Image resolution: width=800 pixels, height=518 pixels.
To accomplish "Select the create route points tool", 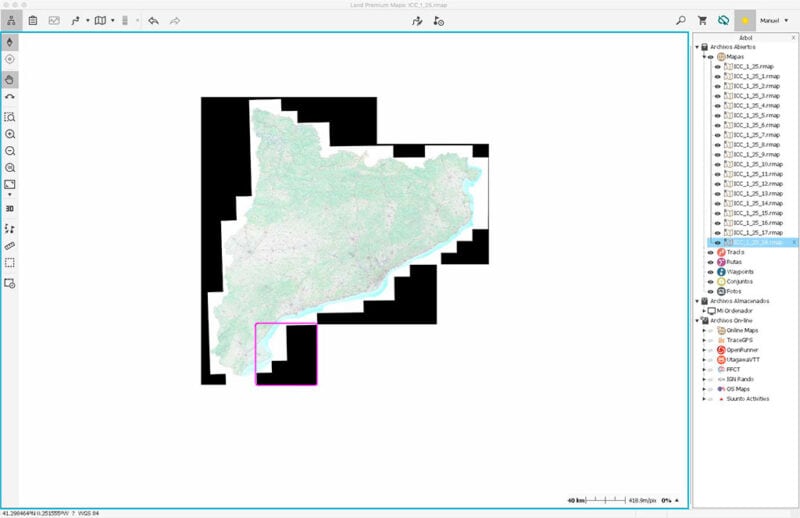I will click(10, 229).
